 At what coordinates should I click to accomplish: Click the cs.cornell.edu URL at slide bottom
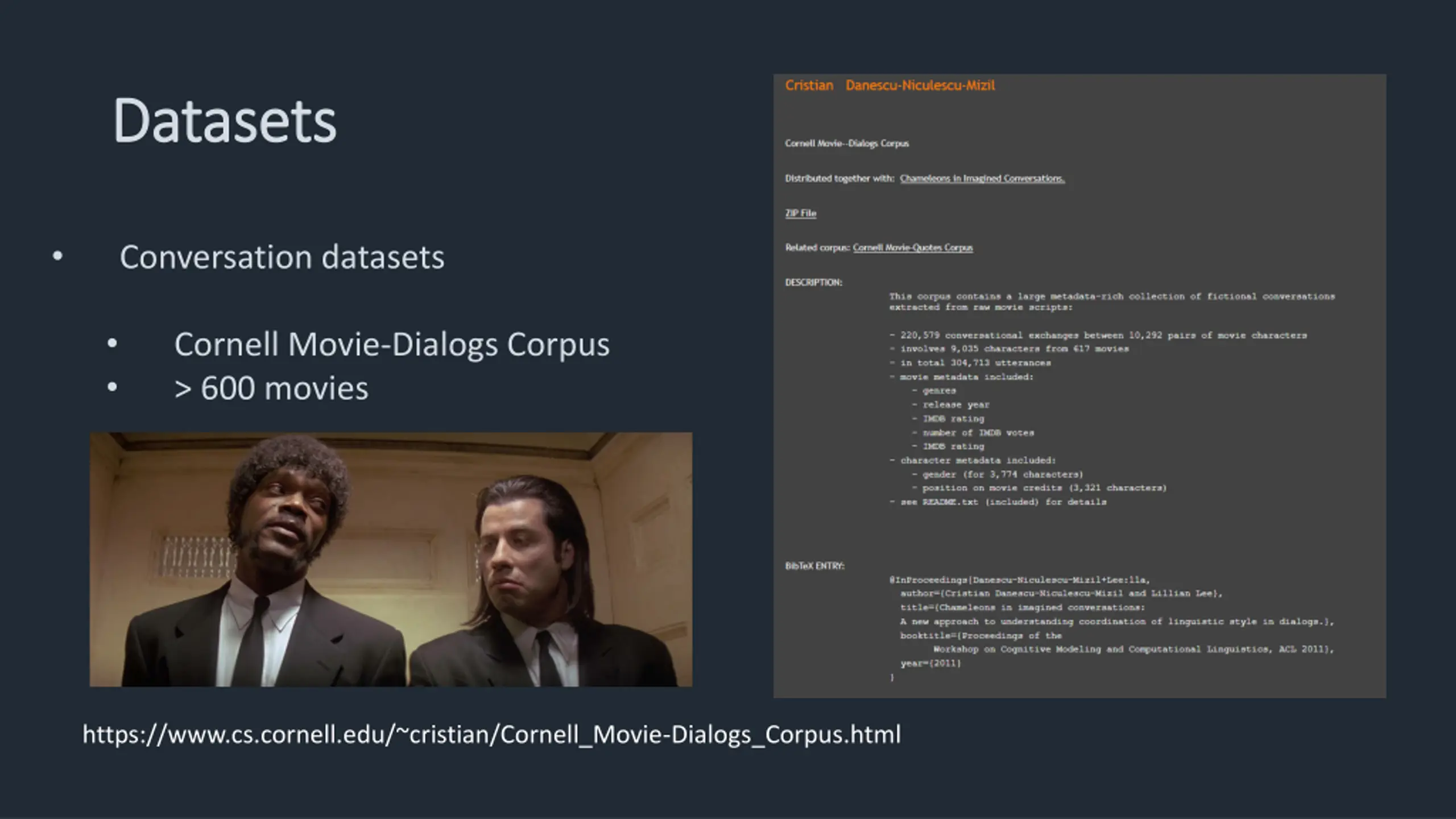click(491, 734)
